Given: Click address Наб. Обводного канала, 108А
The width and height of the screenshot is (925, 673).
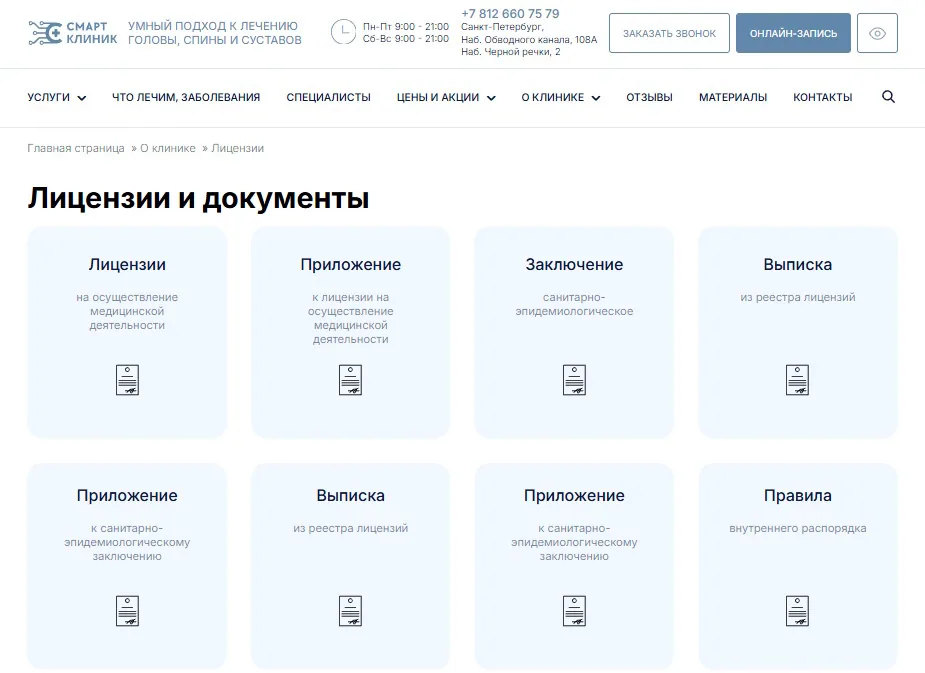Looking at the screenshot, I should 529,40.
